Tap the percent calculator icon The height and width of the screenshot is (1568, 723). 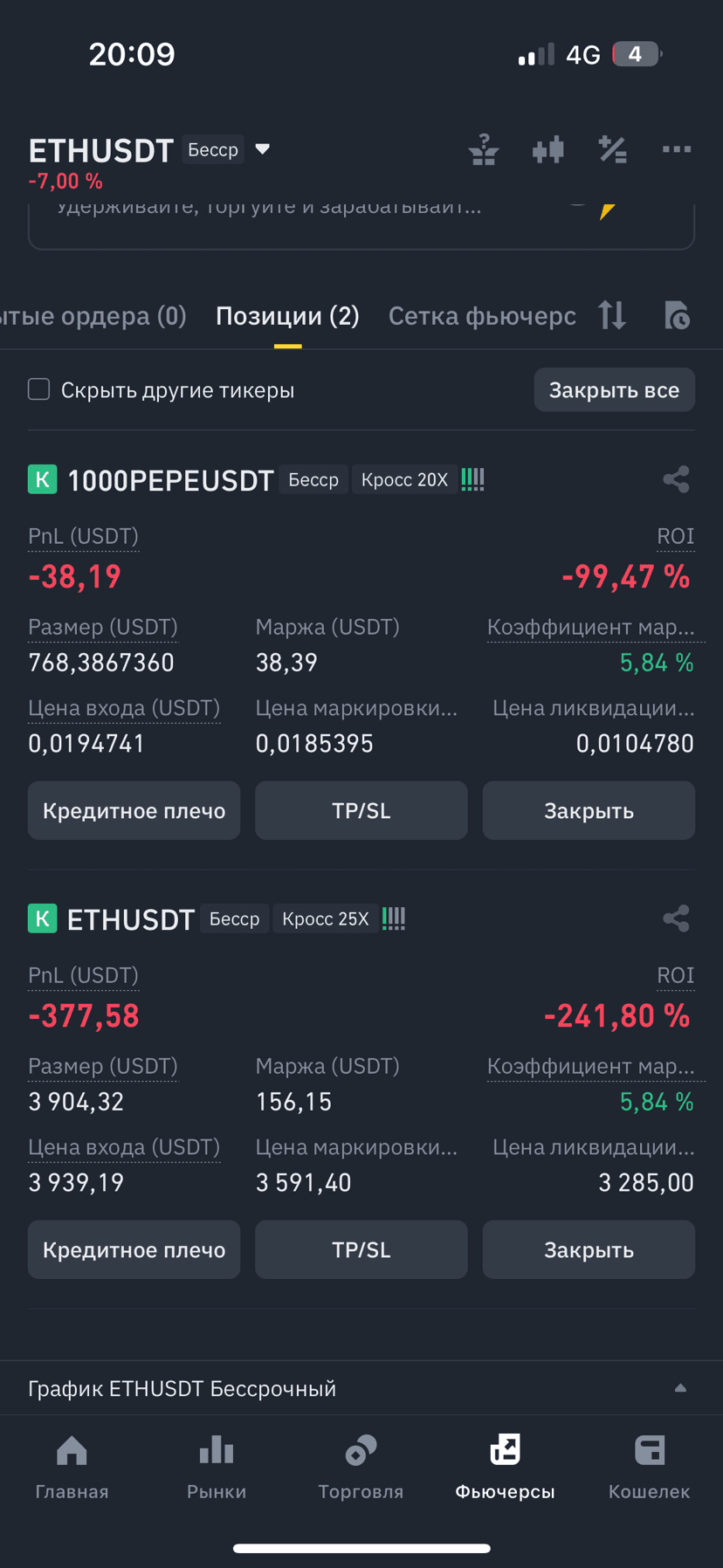coord(612,150)
